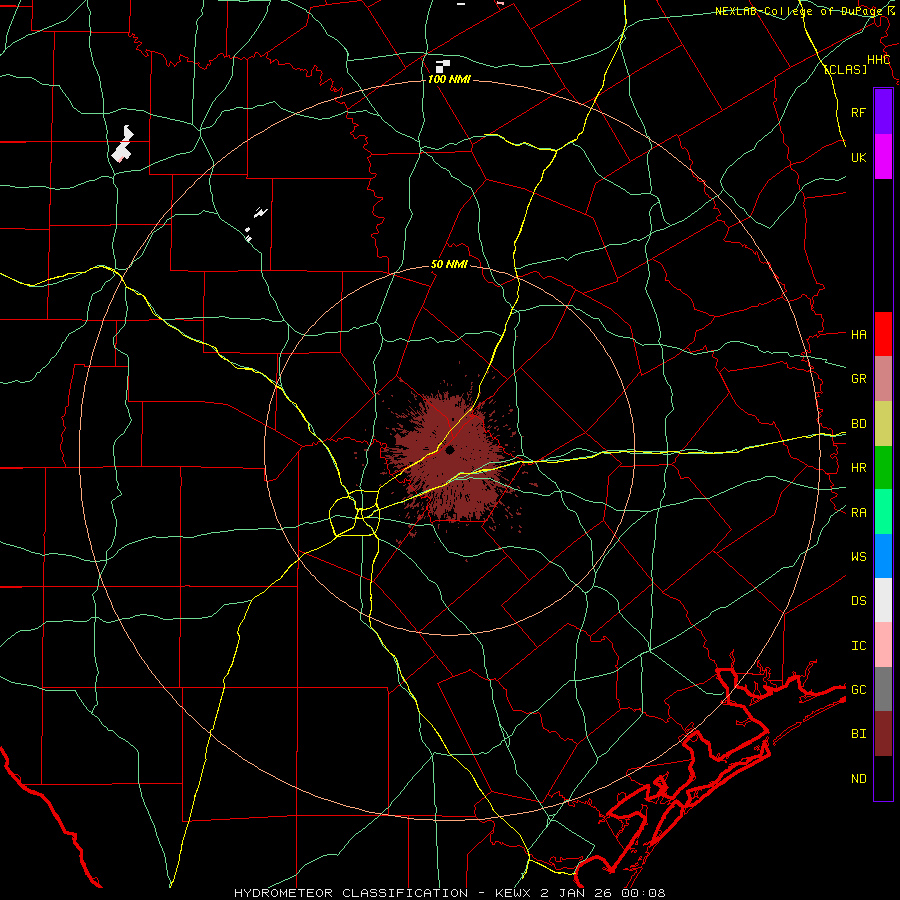Click the blue WS legend color swatch
Screen dimensions: 900x900
[x=883, y=556]
